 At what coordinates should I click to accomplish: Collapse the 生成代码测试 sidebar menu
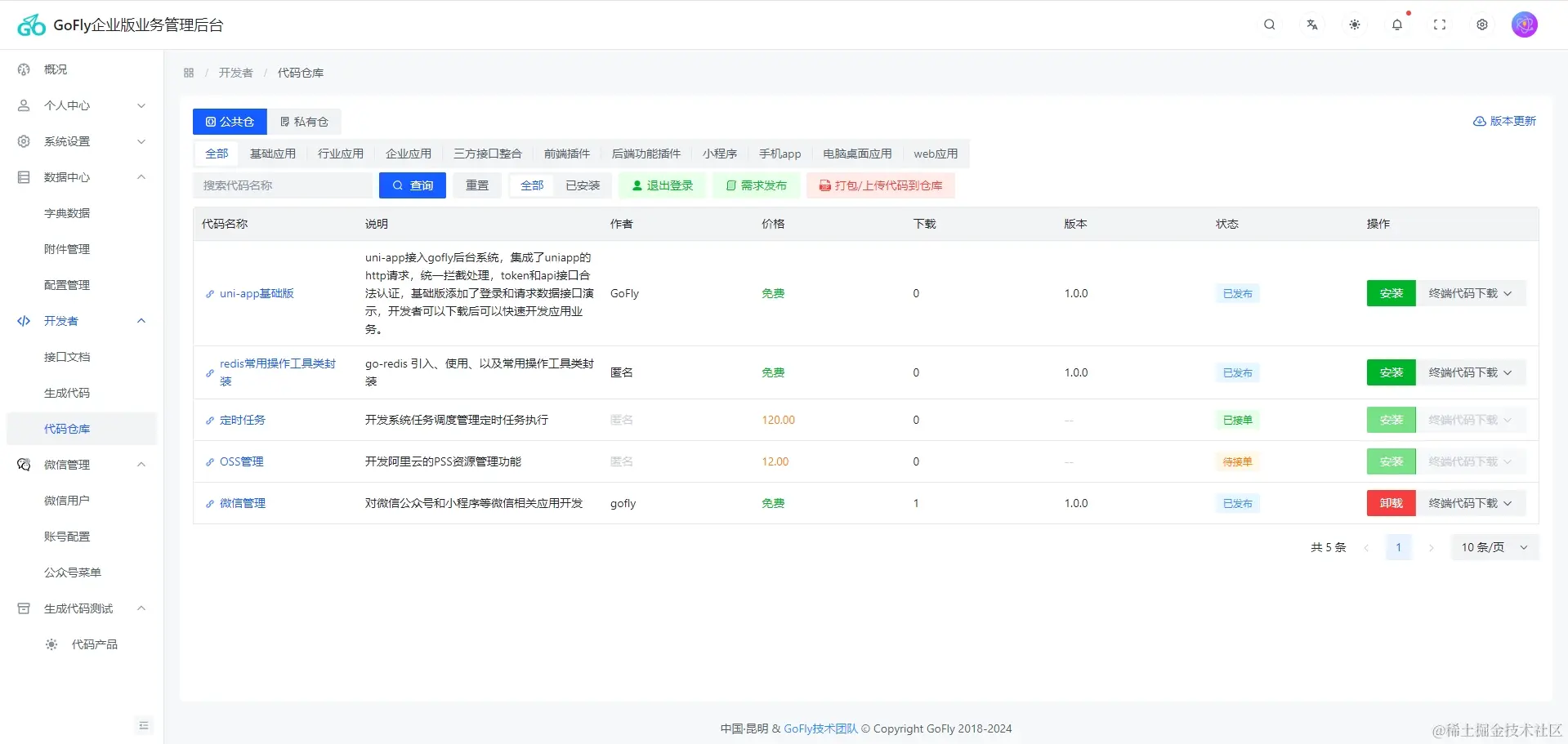(82, 608)
